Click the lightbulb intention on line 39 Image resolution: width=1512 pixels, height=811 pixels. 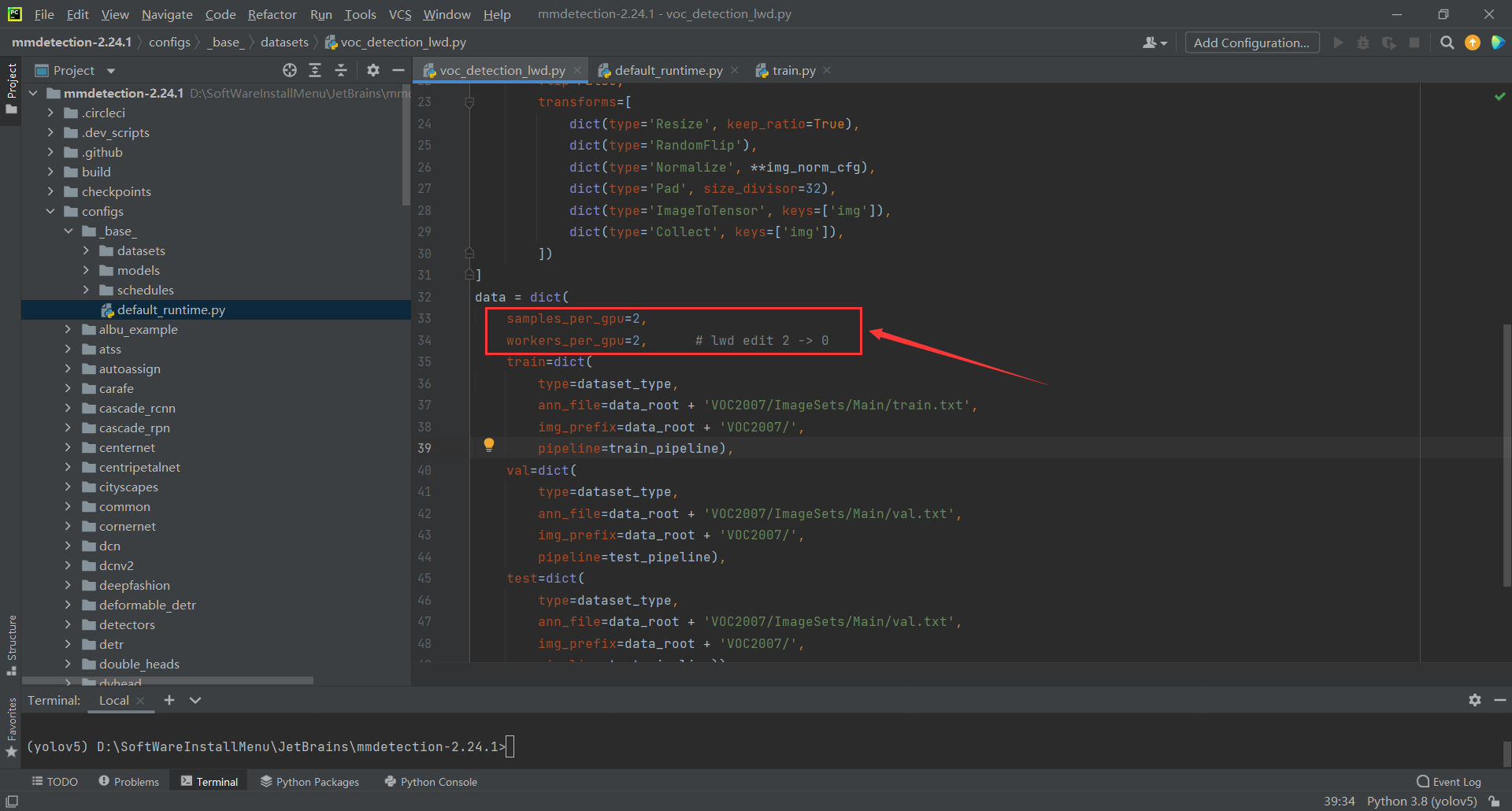tap(489, 445)
